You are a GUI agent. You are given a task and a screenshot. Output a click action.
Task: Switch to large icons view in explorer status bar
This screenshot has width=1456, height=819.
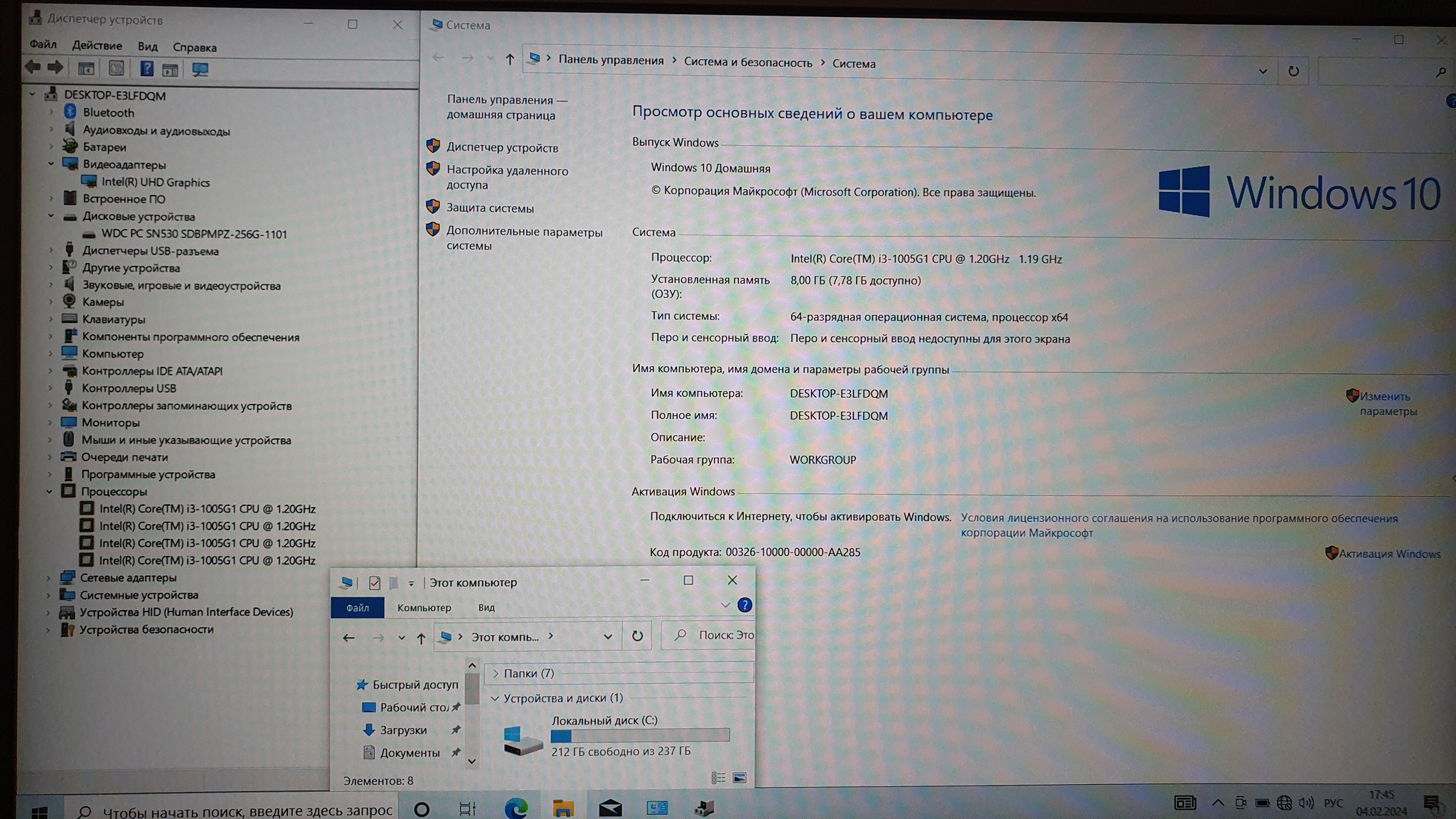click(739, 778)
